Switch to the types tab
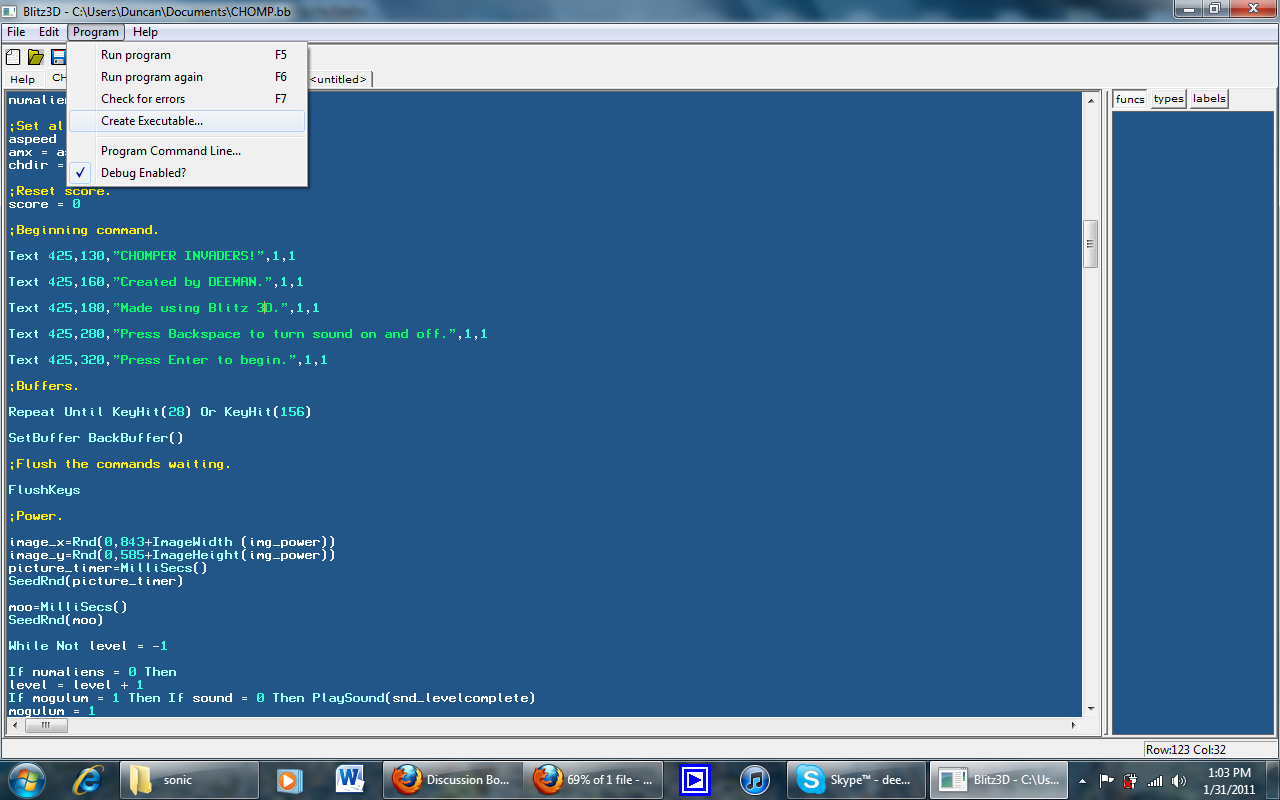The image size is (1280, 800). coord(1168,99)
